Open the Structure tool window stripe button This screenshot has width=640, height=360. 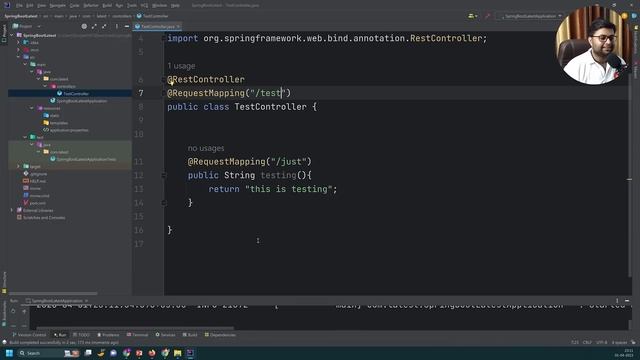[x=4, y=282]
